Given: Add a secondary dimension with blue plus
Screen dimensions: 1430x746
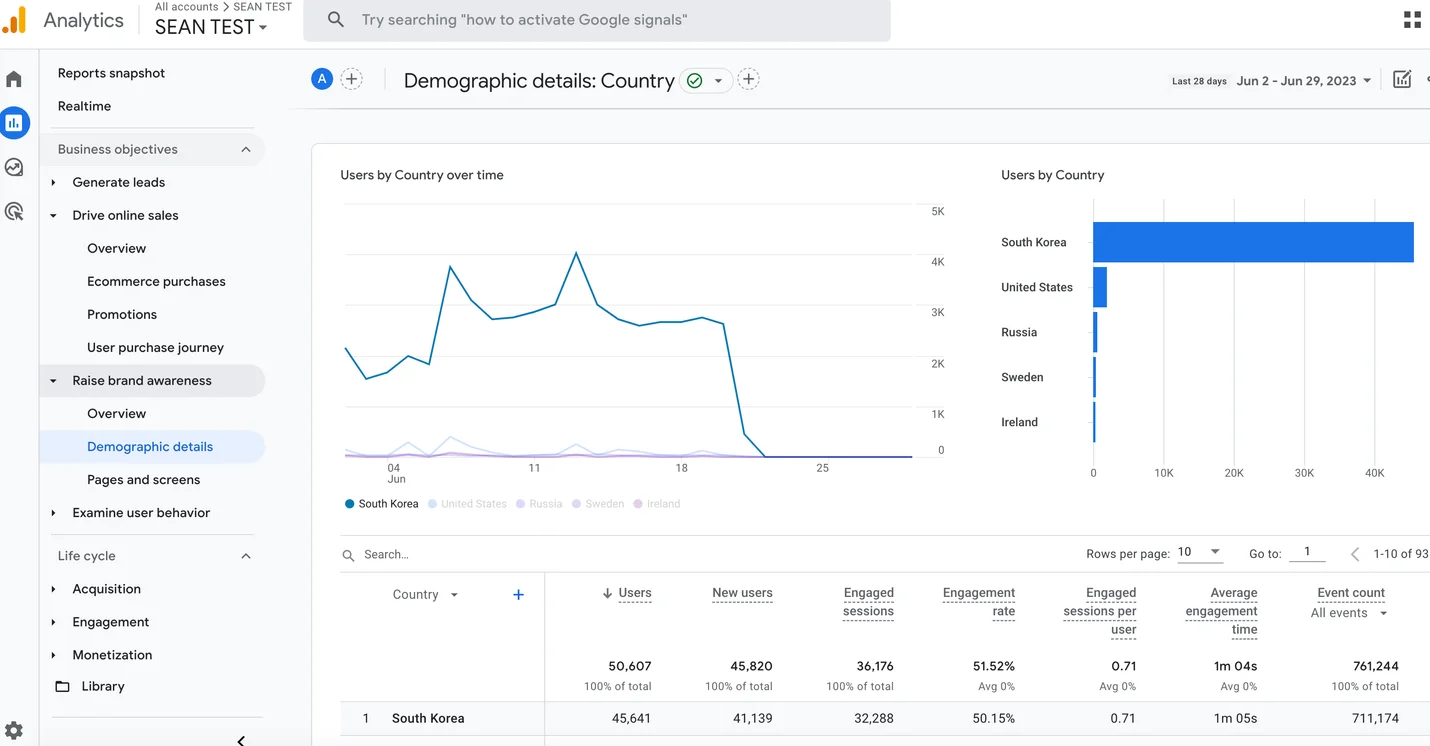Looking at the screenshot, I should pyautogui.click(x=518, y=595).
